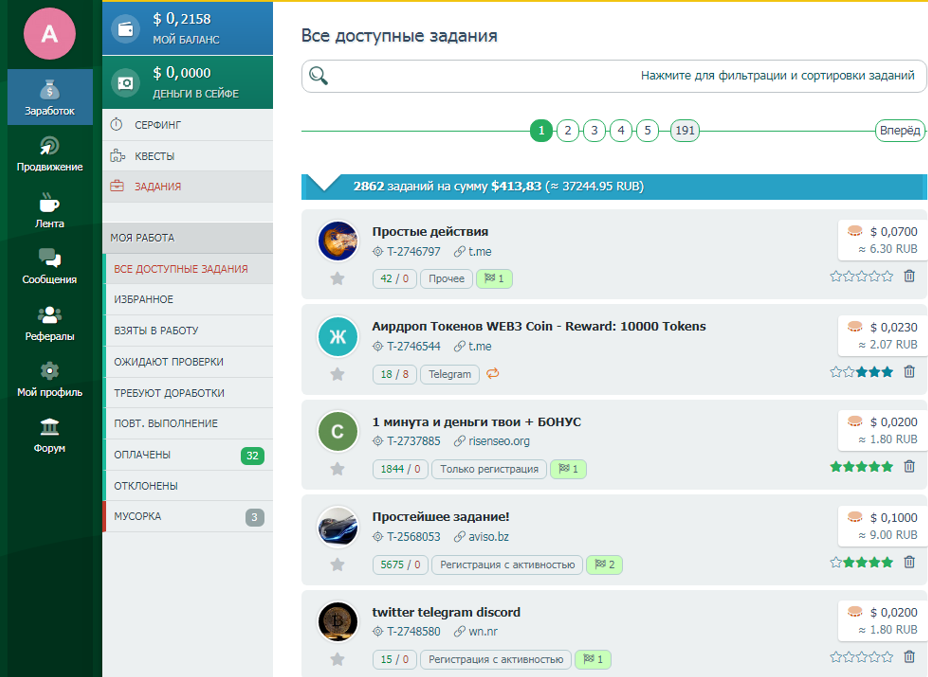Open the Квесты menu item
Viewport: 928px width, 677px height.
click(x=188, y=156)
